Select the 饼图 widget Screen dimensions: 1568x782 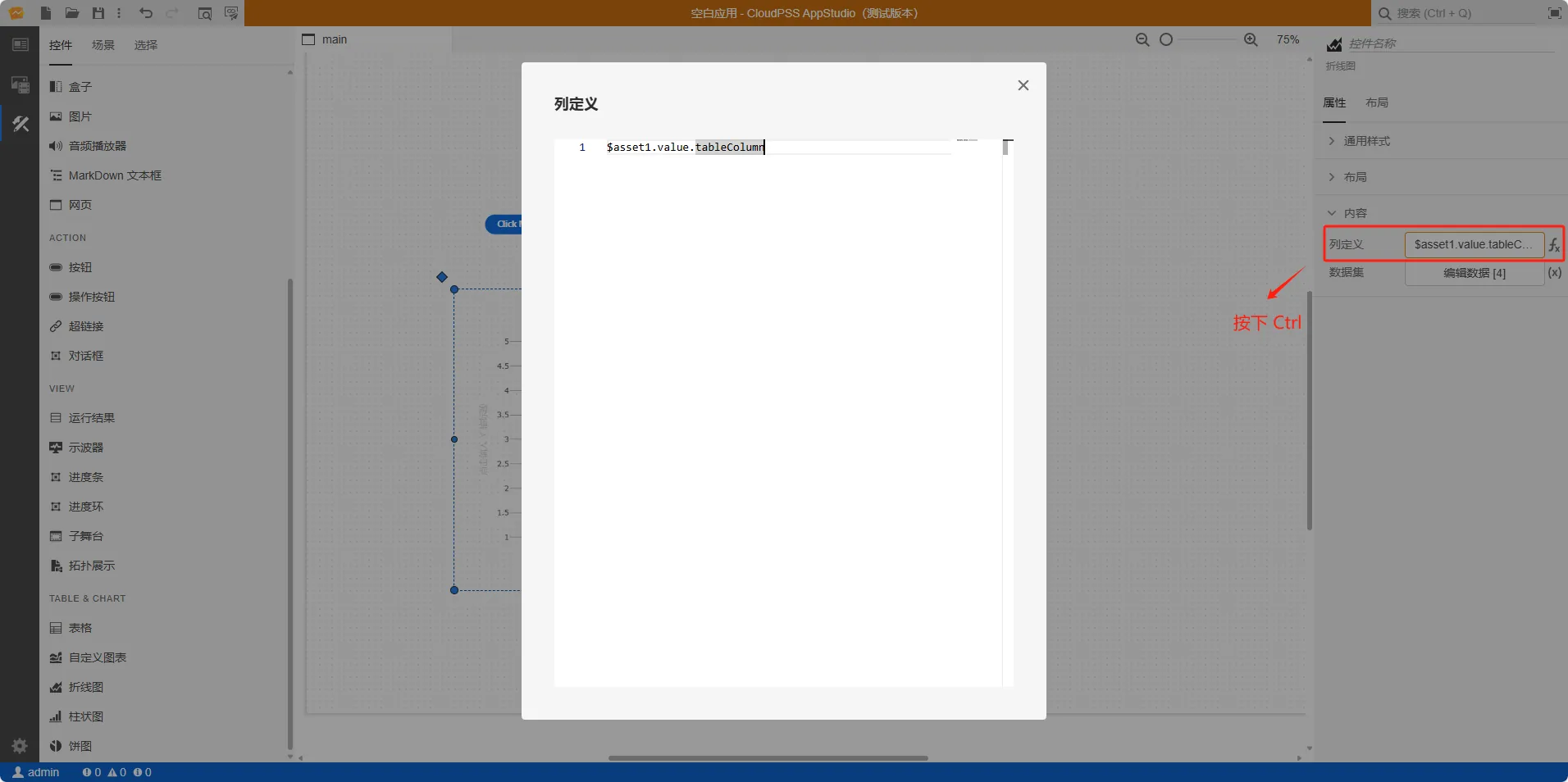tap(70, 746)
